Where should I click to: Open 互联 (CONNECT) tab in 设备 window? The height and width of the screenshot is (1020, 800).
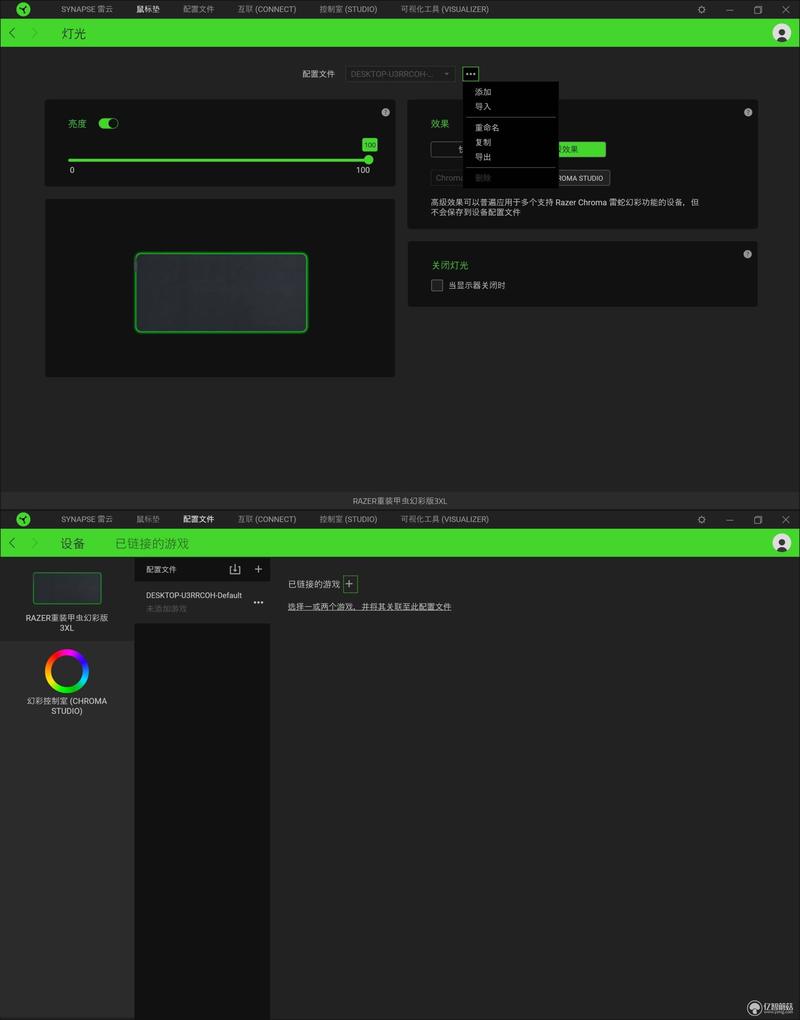pyautogui.click(x=267, y=519)
